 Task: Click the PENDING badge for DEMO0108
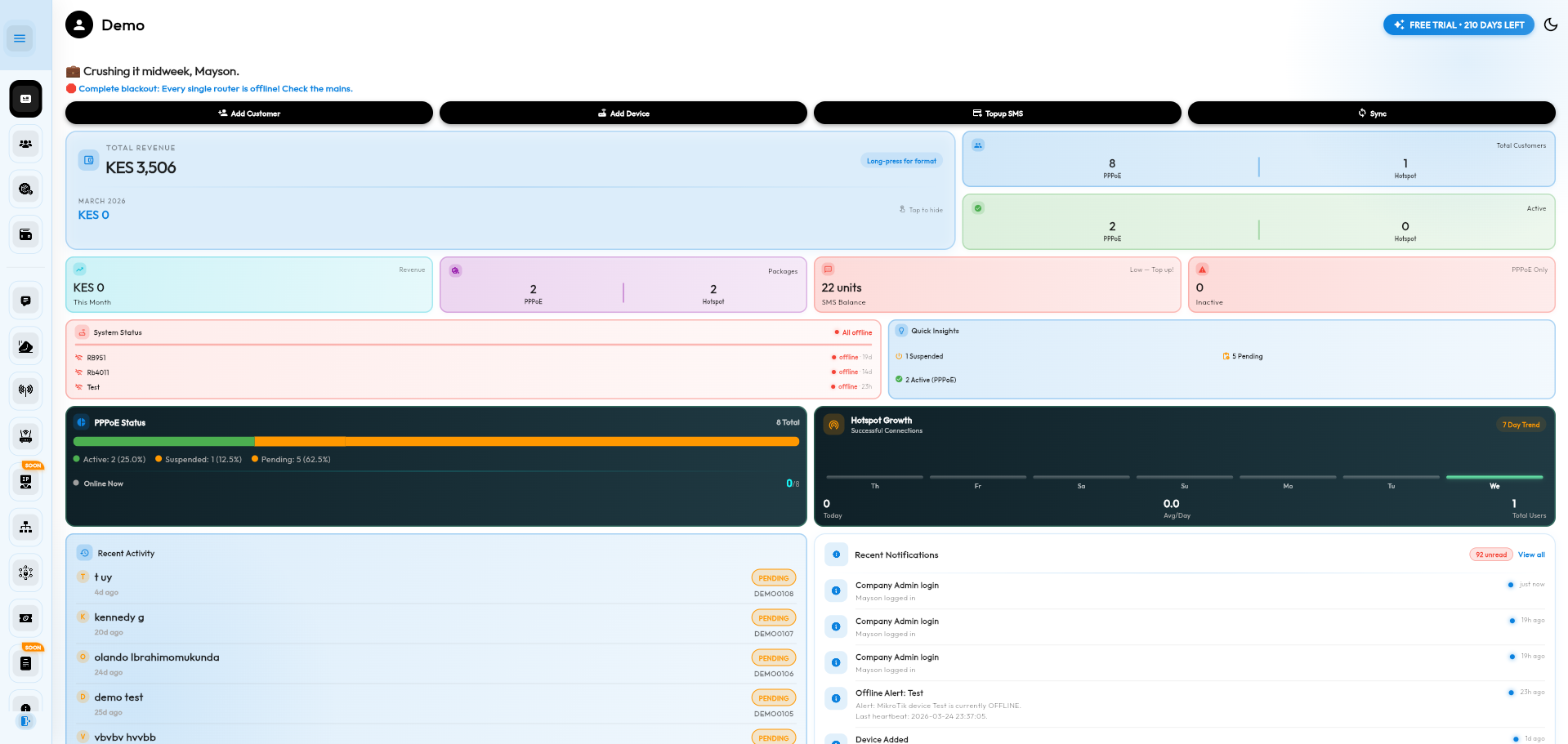(773, 577)
